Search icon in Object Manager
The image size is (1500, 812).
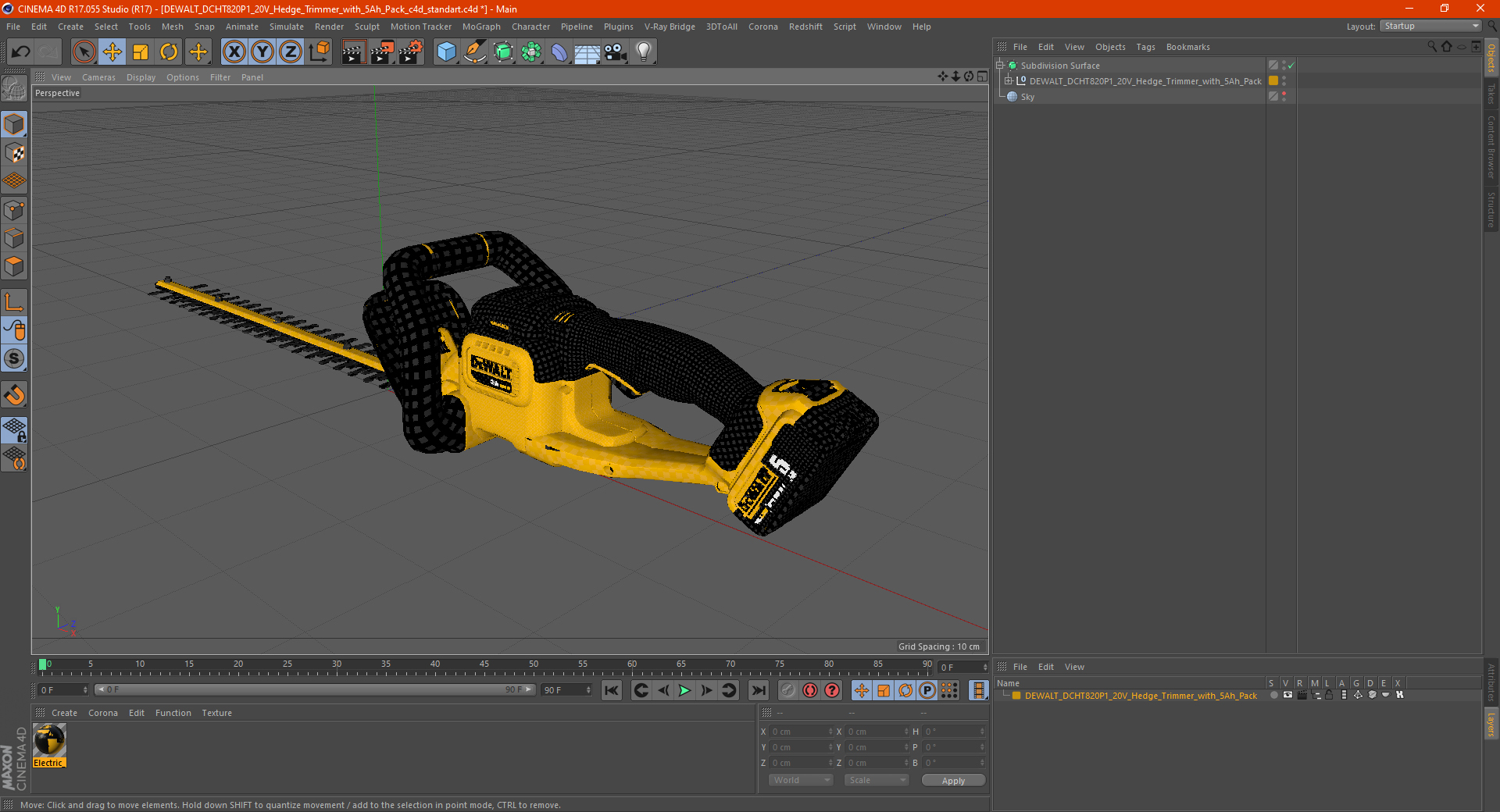point(1432,47)
